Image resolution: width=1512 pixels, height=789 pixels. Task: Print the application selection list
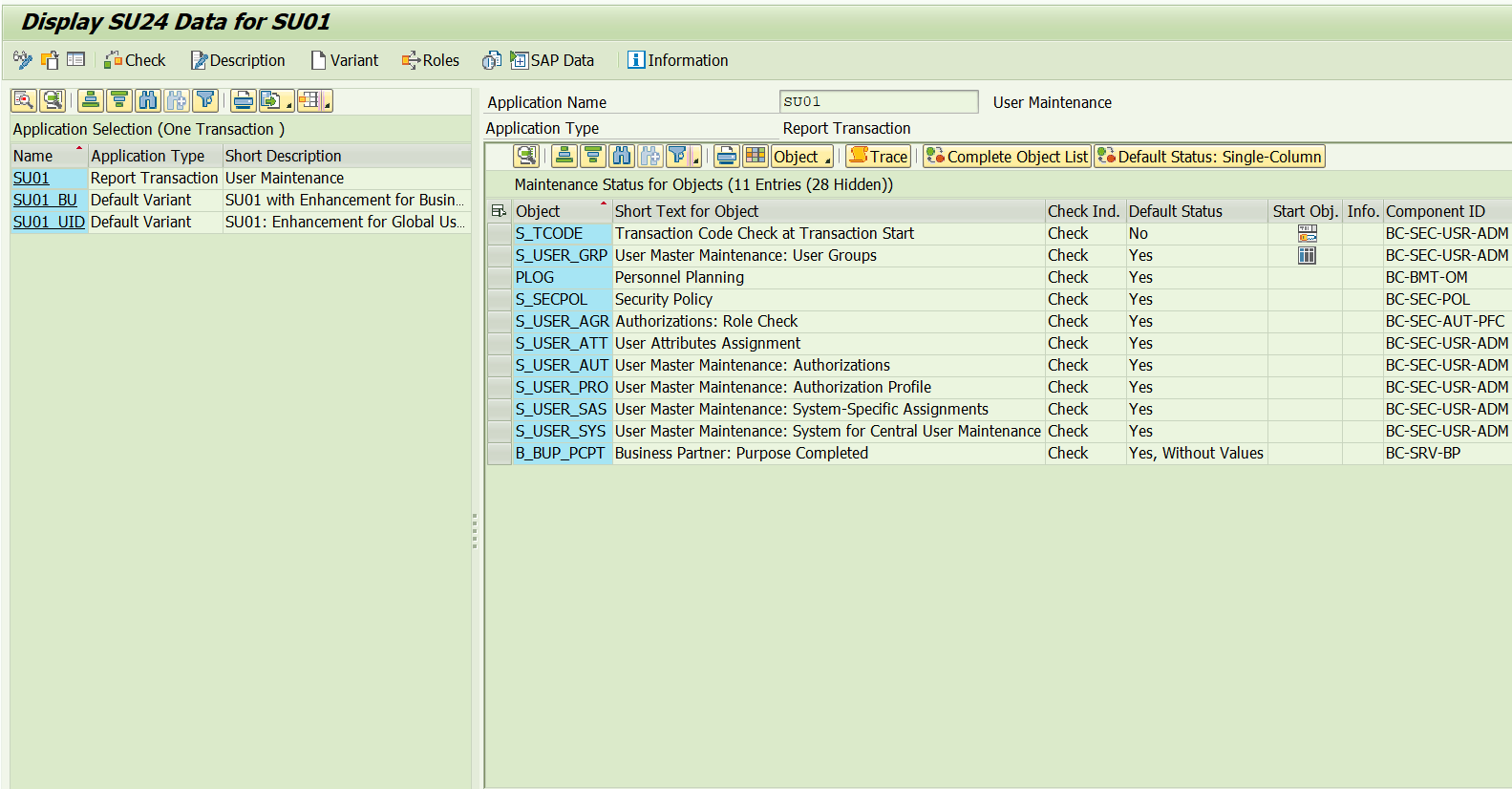[244, 100]
